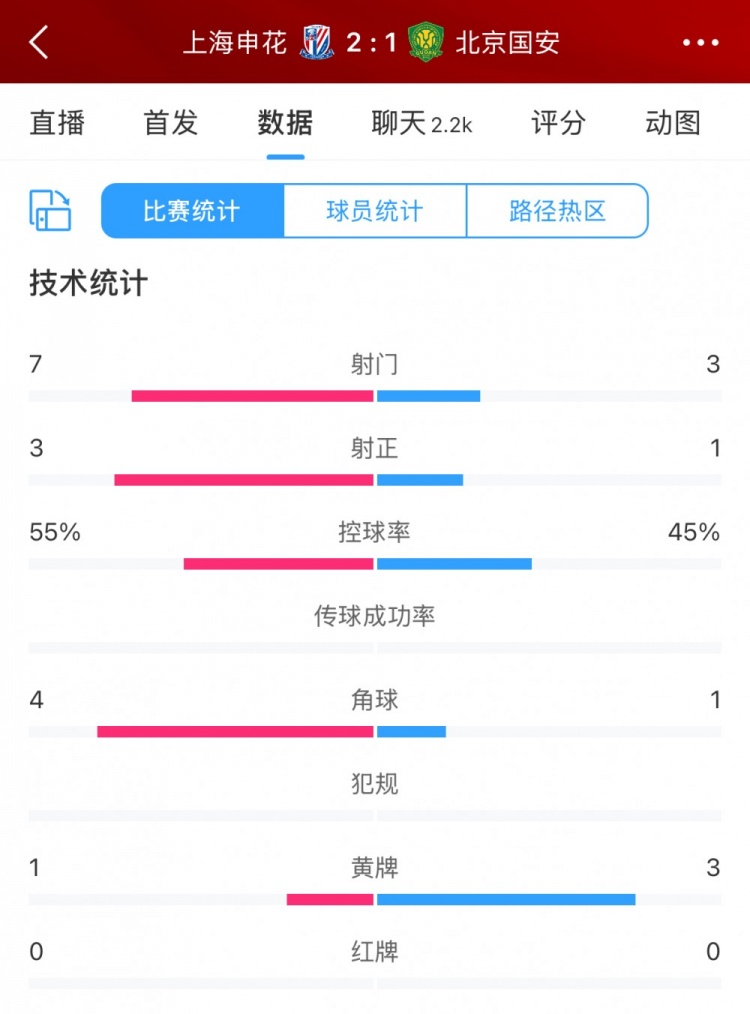Open the 直播 live broadcast tab
The width and height of the screenshot is (750, 1014).
[57, 123]
